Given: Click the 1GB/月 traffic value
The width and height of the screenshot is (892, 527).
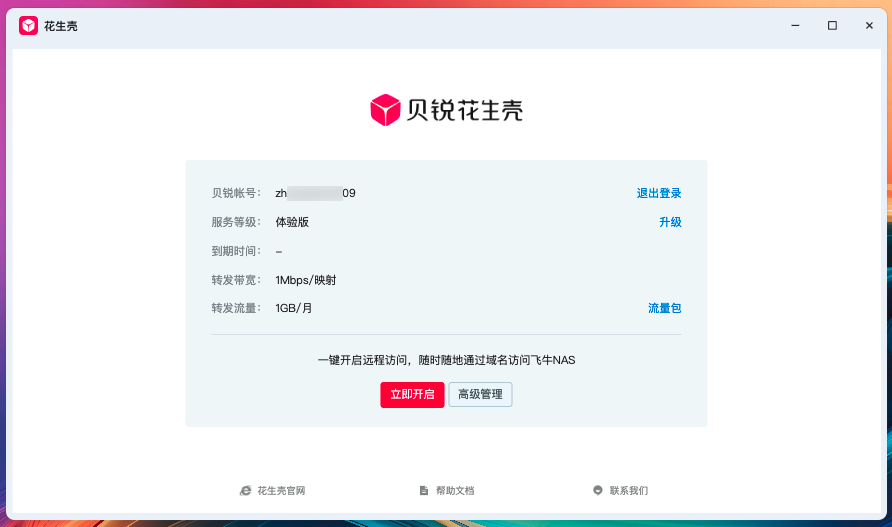Looking at the screenshot, I should click(x=294, y=308).
